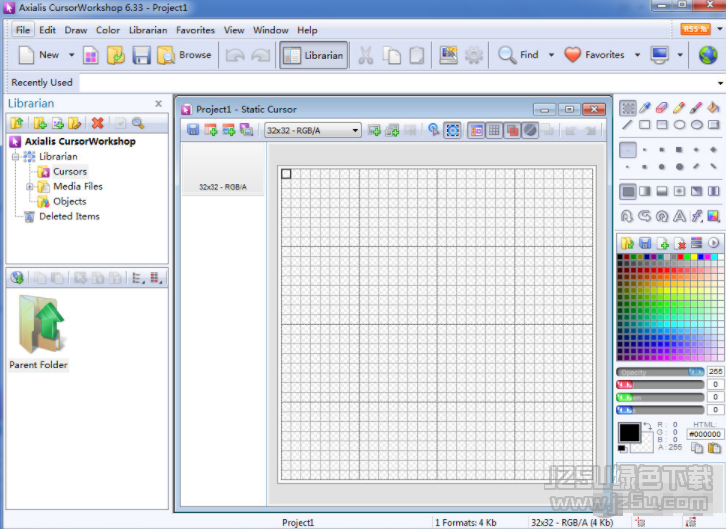The width and height of the screenshot is (726, 529).
Task: Click the black foreground color swatch
Action: pyautogui.click(x=629, y=432)
